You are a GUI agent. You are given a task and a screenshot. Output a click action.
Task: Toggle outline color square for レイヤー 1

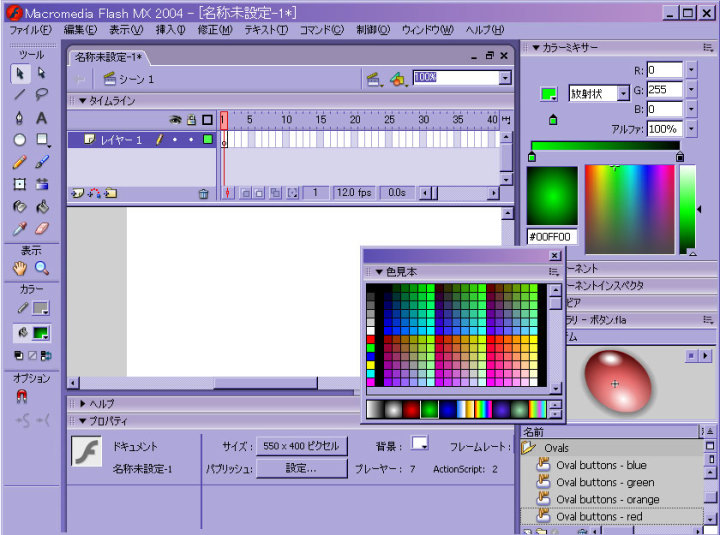pos(208,139)
